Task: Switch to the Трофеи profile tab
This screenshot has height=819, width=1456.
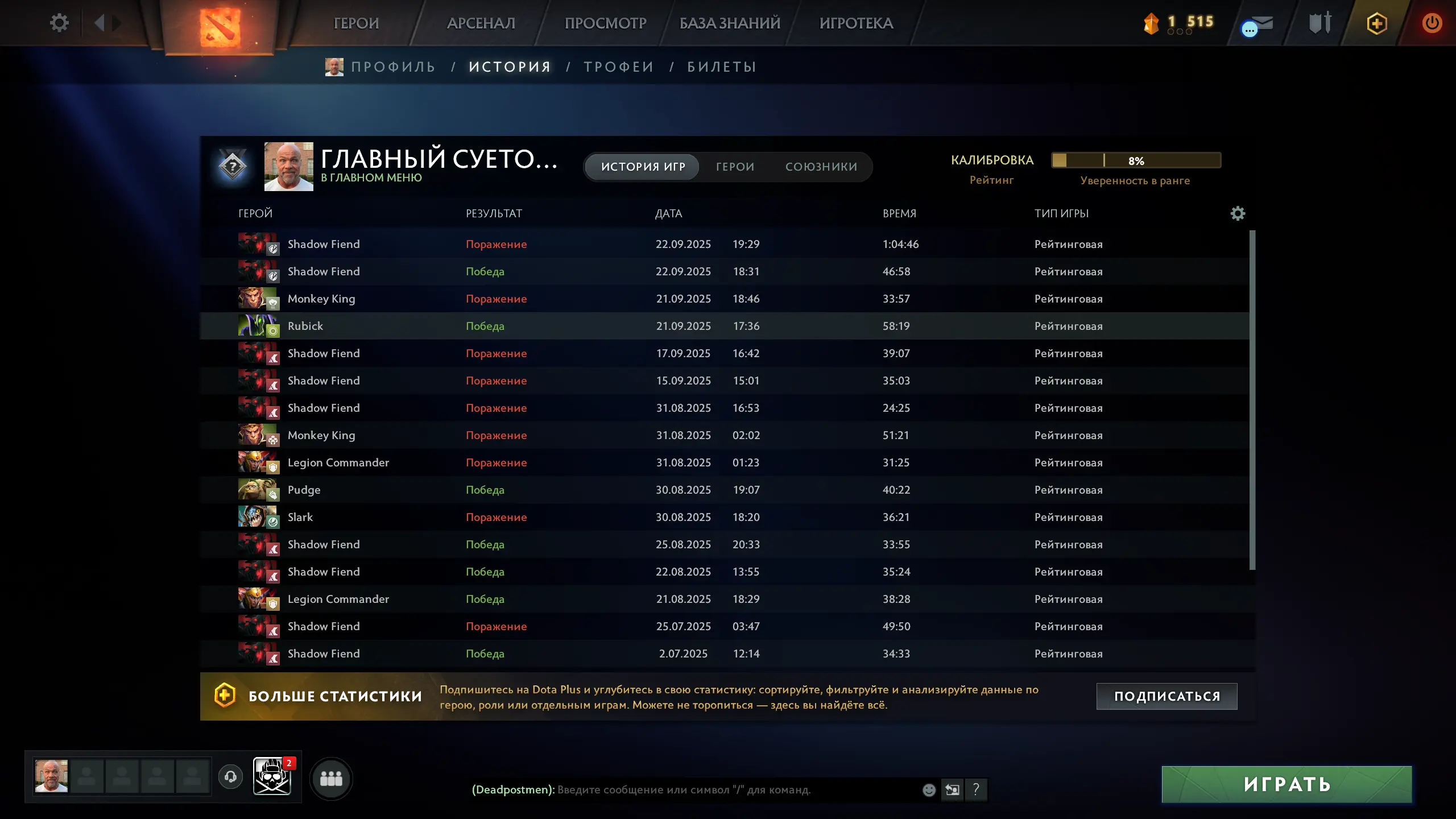Action: coord(619,67)
